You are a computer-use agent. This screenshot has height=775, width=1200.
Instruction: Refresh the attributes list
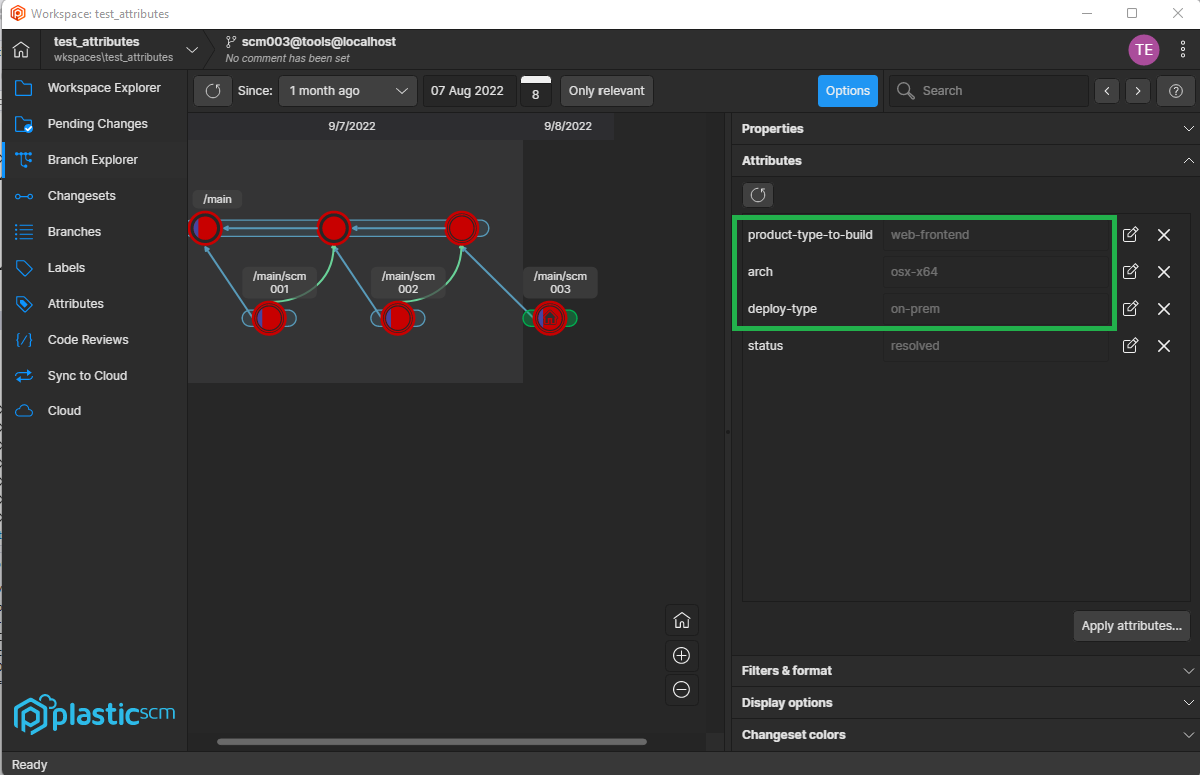(x=757, y=194)
